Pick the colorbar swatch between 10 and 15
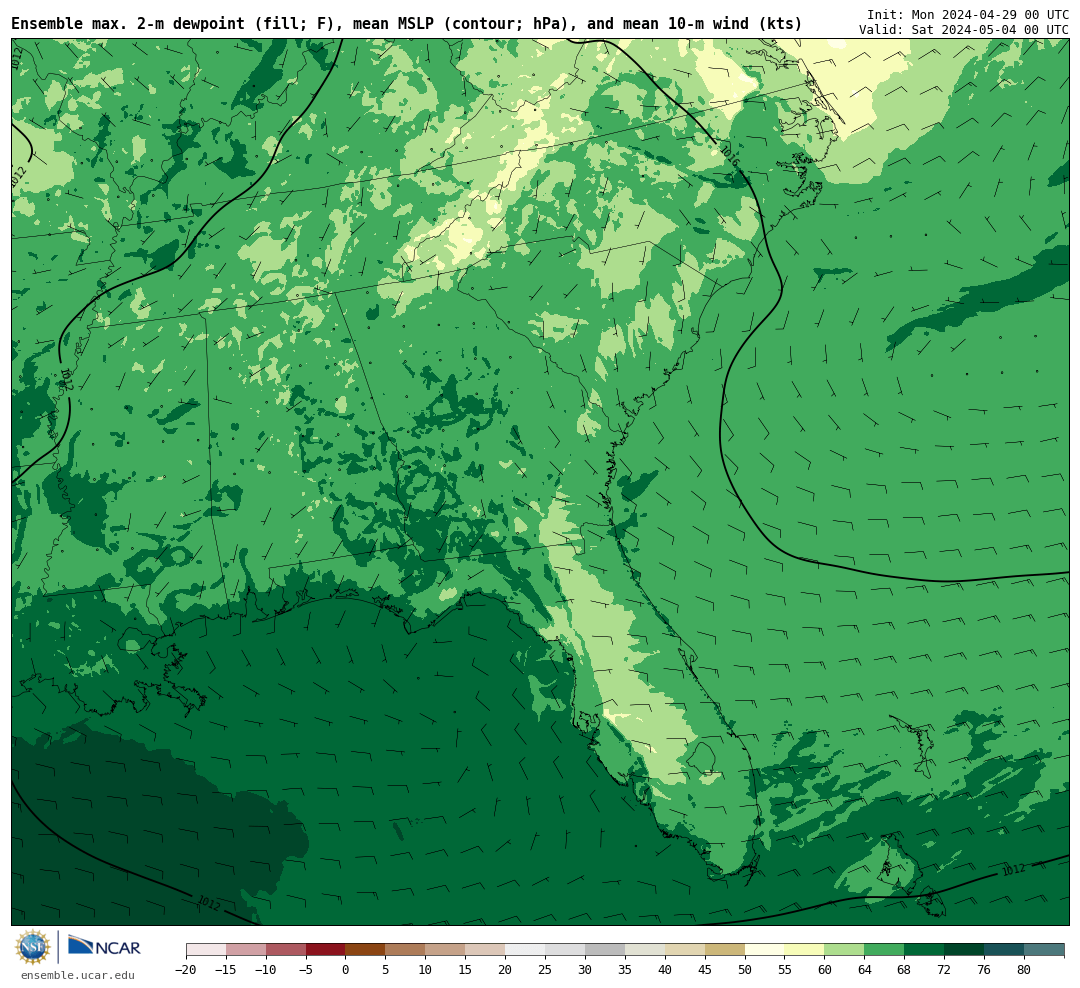 (x=446, y=950)
